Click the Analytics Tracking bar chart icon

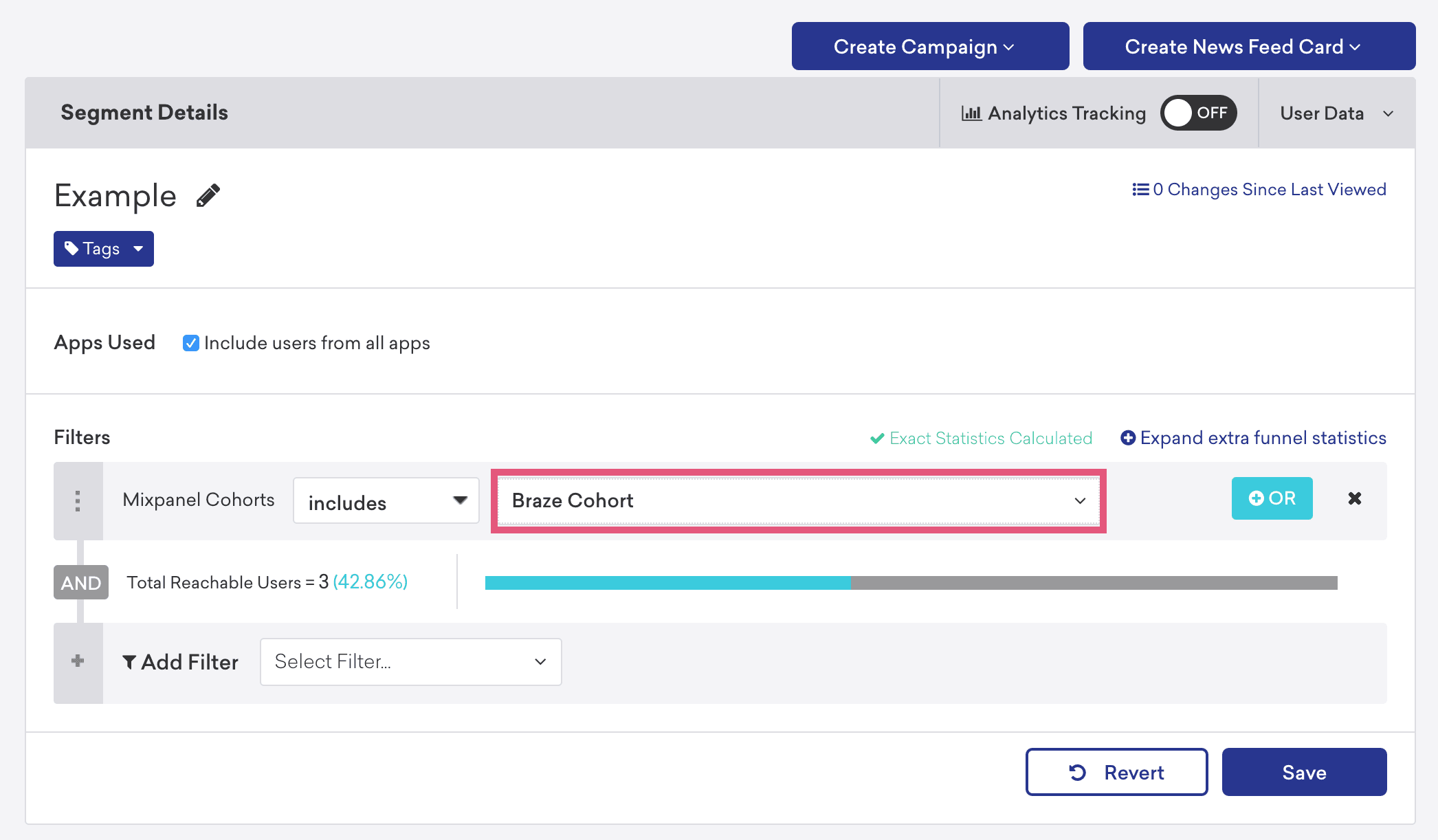pyautogui.click(x=971, y=113)
